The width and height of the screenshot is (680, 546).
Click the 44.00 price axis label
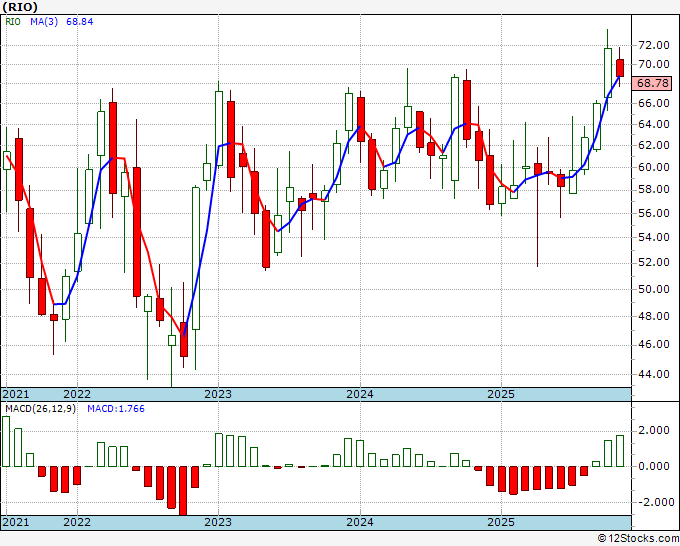654,374
